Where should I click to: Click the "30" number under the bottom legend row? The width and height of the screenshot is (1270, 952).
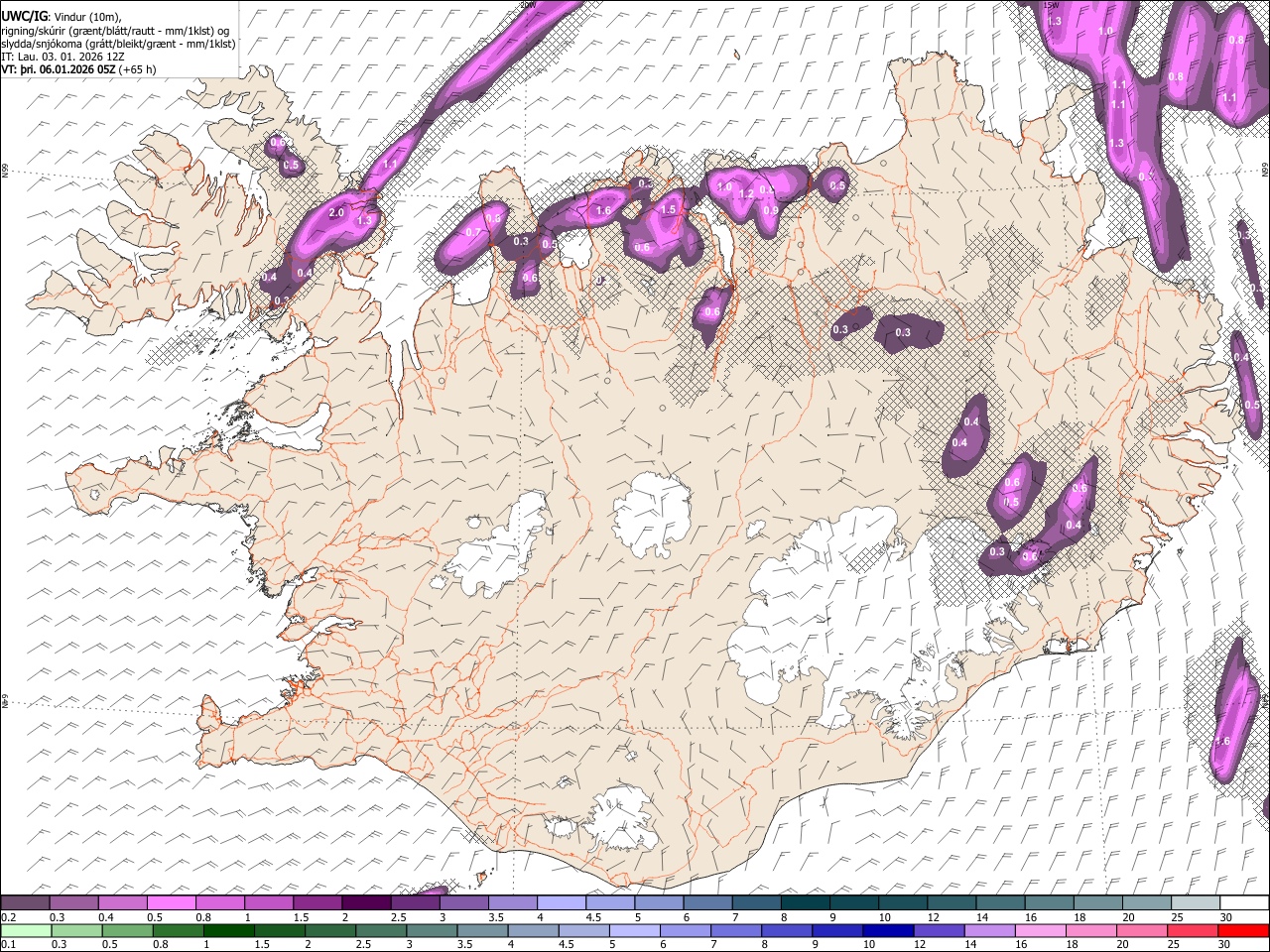click(1222, 945)
